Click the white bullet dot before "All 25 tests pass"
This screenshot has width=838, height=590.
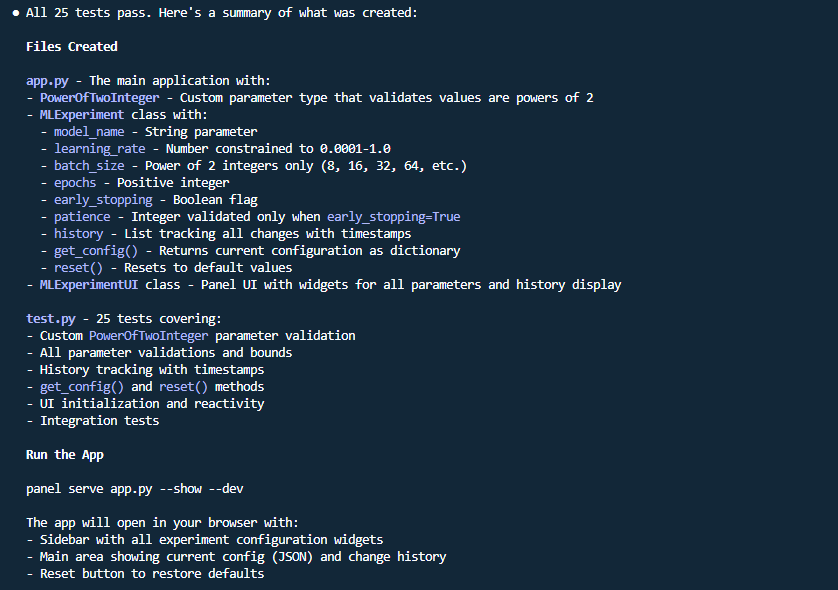(16, 12)
